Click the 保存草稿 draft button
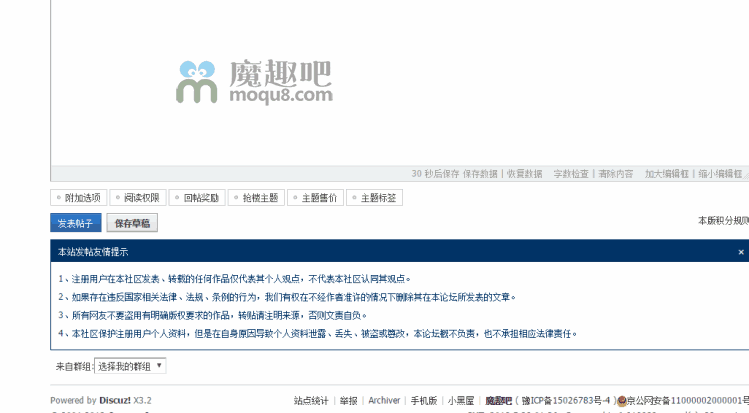749x413 pixels. (x=132, y=222)
